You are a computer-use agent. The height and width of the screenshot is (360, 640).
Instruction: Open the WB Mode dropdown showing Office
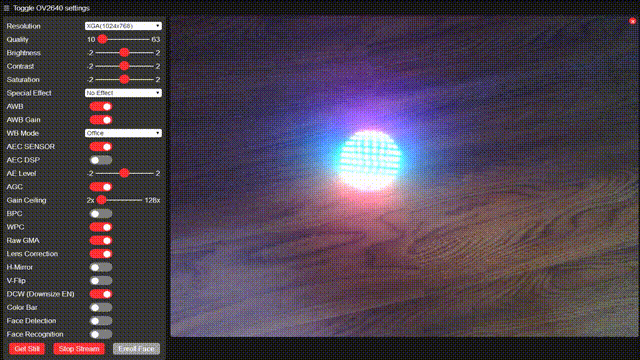[x=123, y=133]
